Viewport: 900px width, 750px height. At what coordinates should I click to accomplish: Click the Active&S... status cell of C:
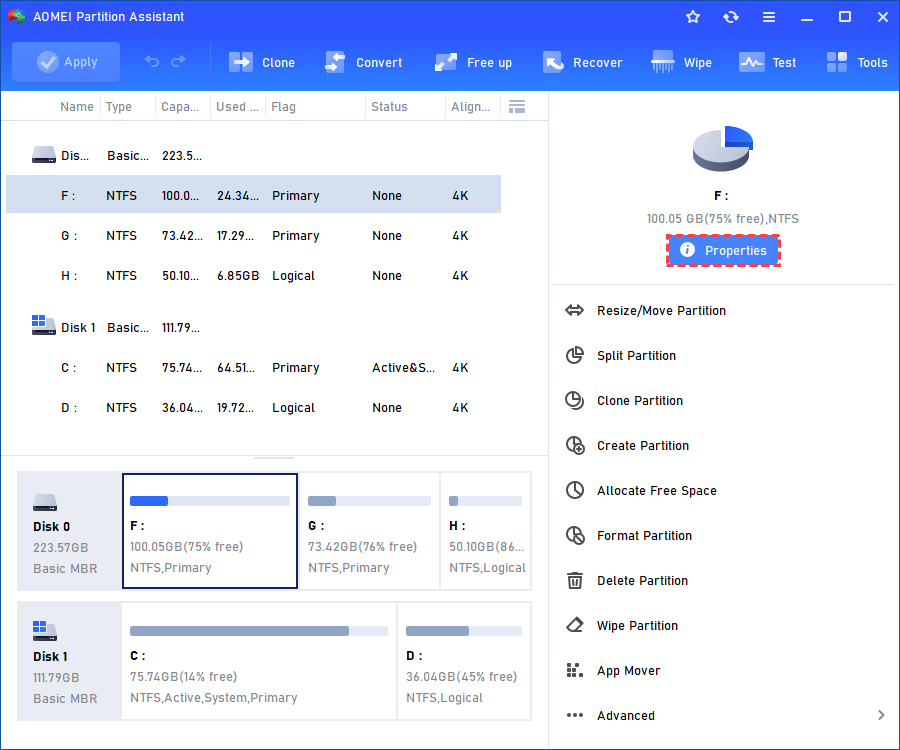tap(403, 367)
